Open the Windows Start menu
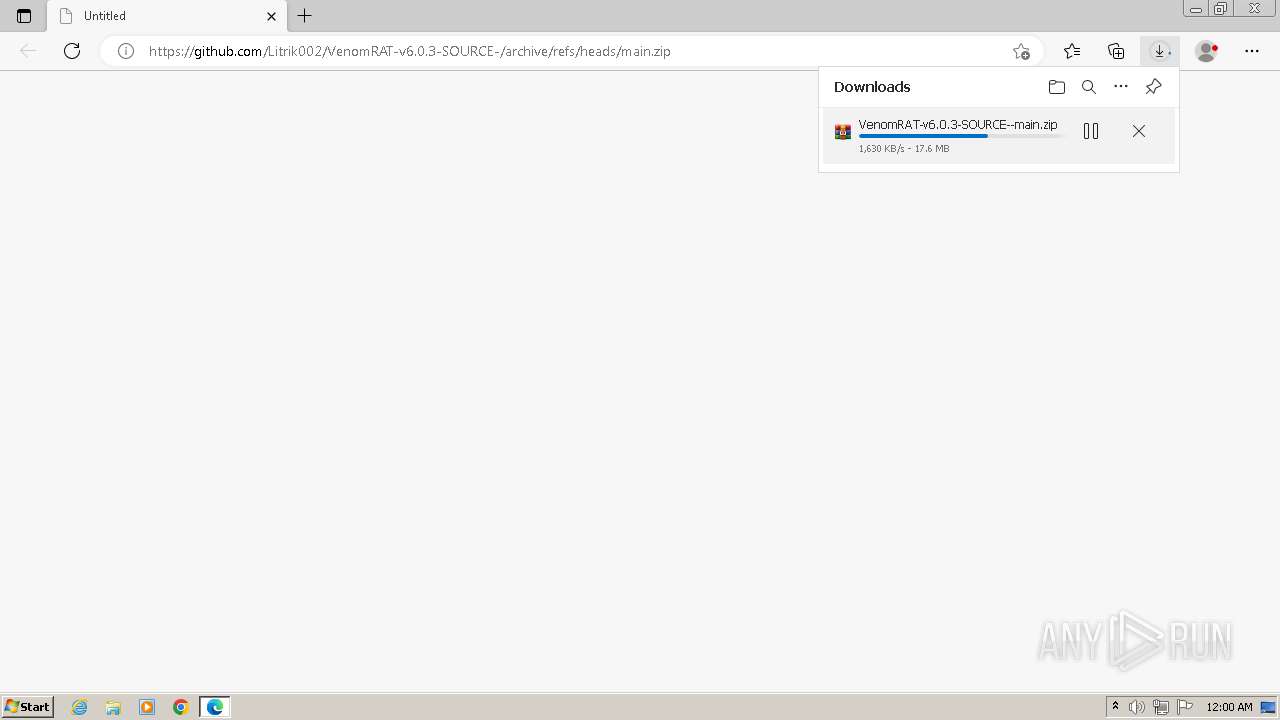 point(27,707)
